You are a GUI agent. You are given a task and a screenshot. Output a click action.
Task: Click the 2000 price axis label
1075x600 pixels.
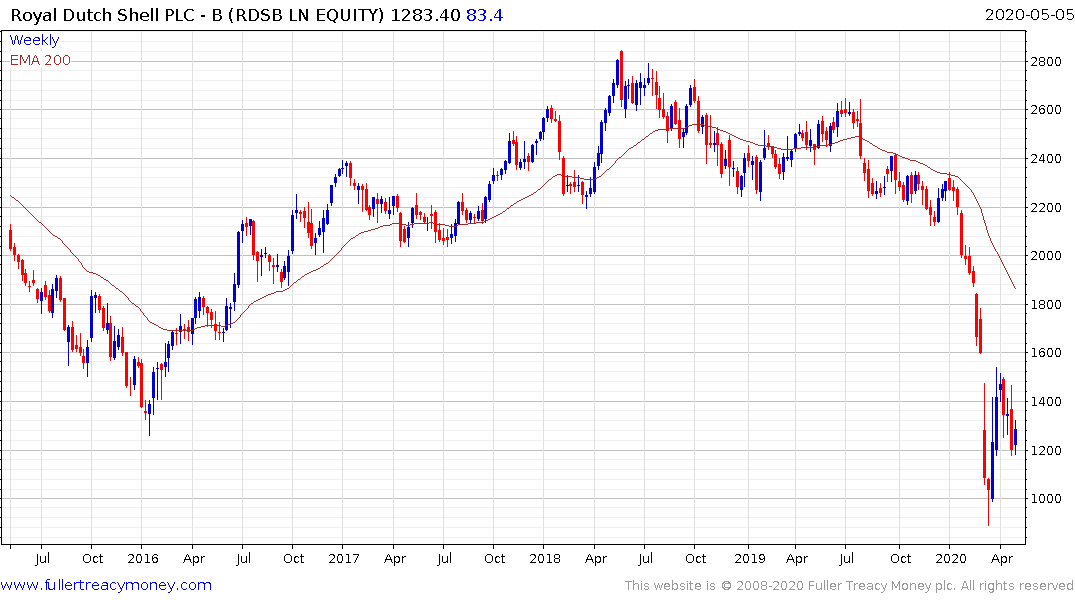(1046, 256)
